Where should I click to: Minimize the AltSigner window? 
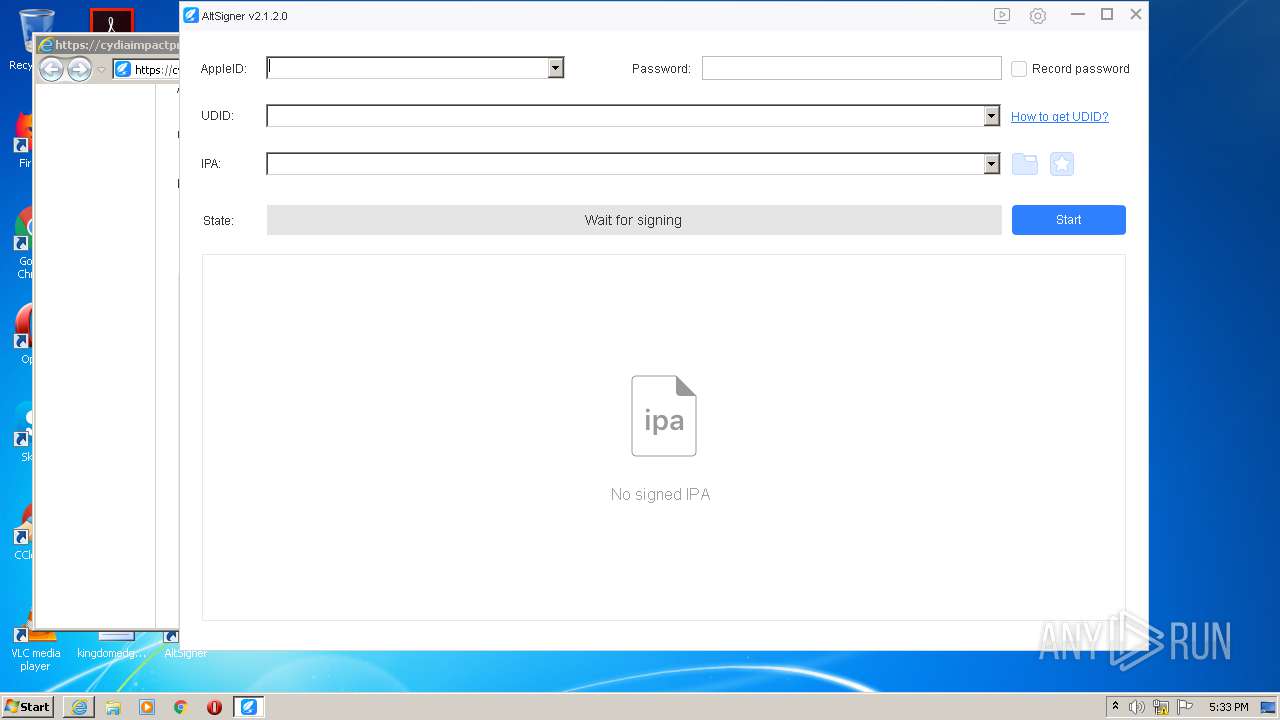click(1077, 15)
